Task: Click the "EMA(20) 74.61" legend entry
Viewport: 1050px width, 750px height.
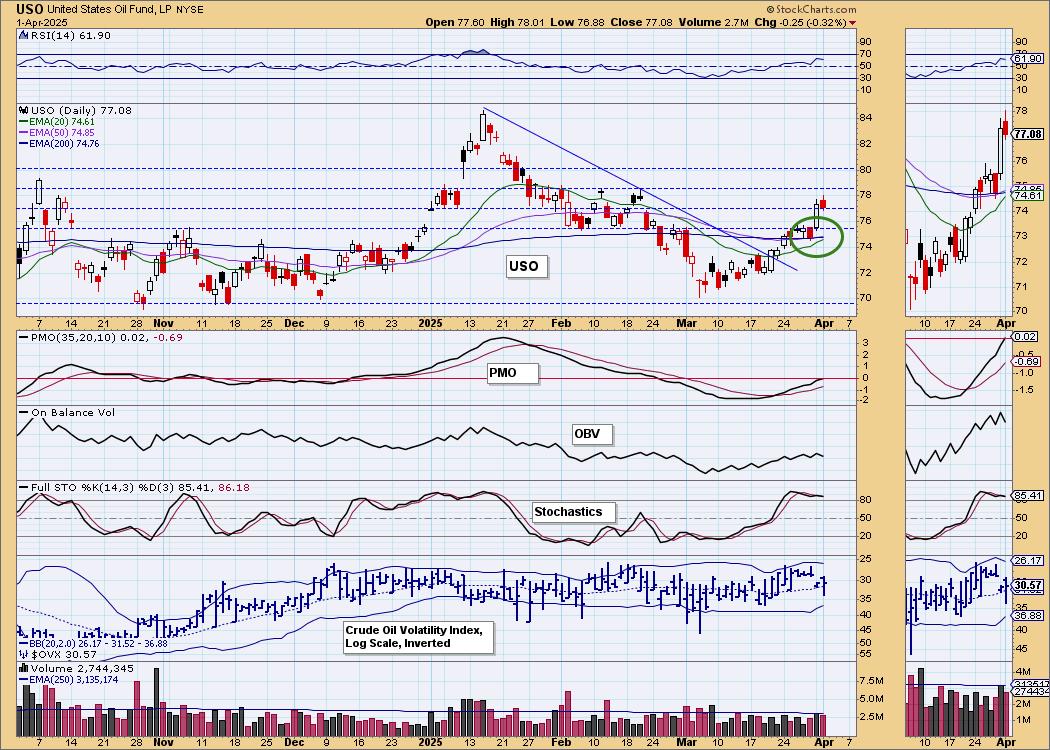Action: pos(62,122)
